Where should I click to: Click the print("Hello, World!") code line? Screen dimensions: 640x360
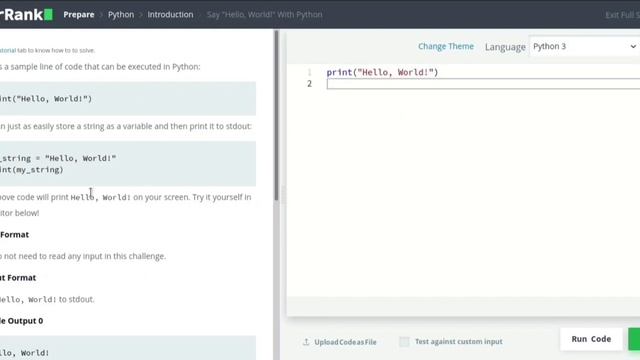click(x=382, y=72)
